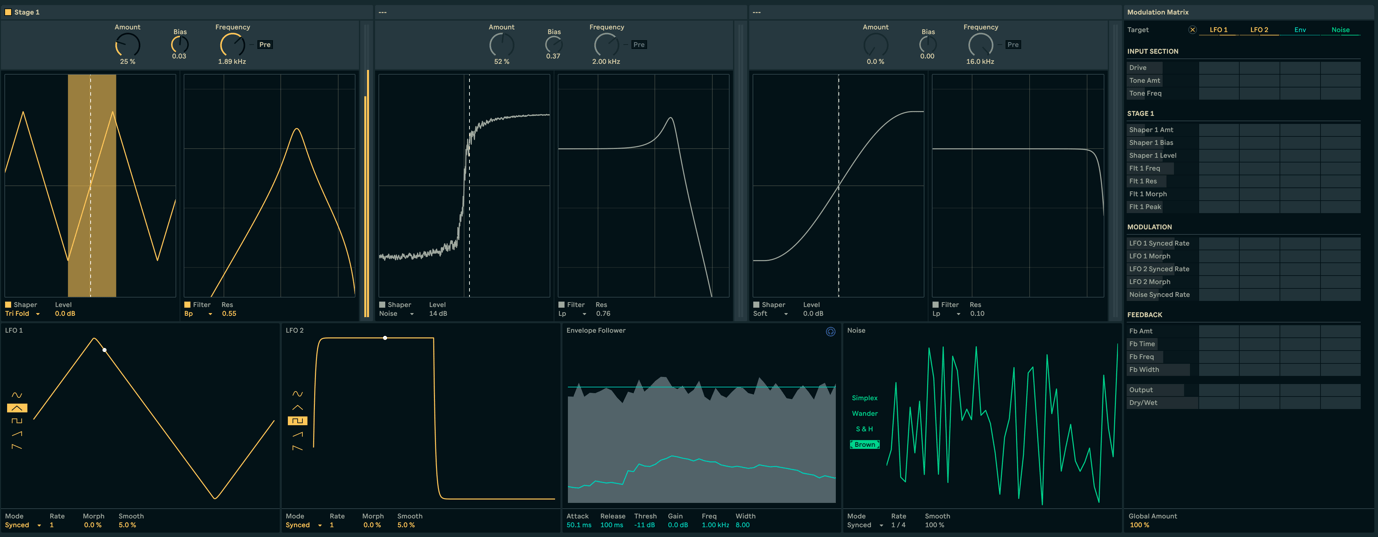Image resolution: width=1378 pixels, height=537 pixels.
Task: Select triangle waveform icon in LFO 2
Action: [297, 408]
